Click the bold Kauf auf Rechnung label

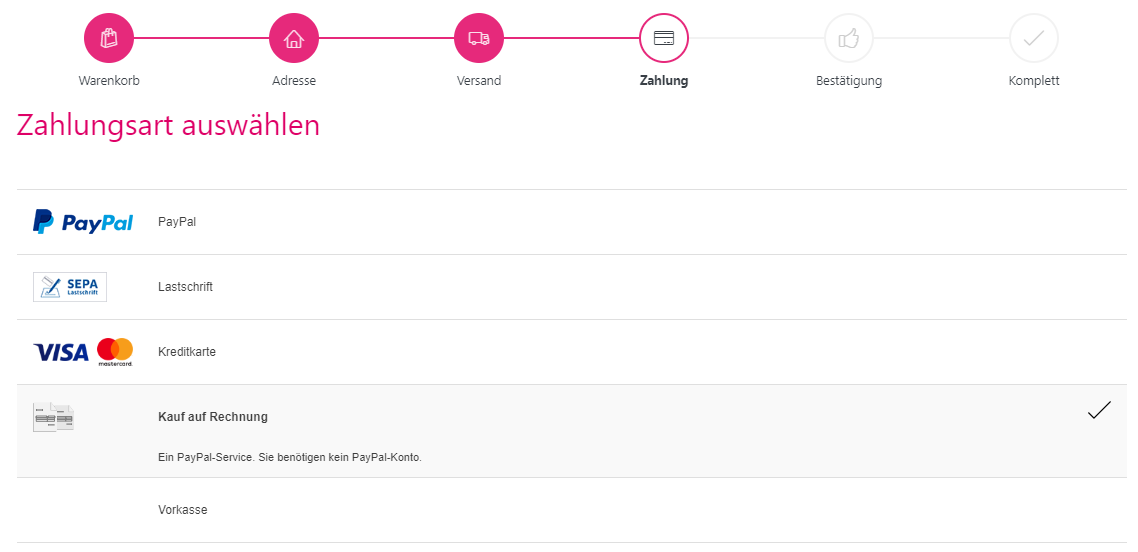[x=213, y=417]
